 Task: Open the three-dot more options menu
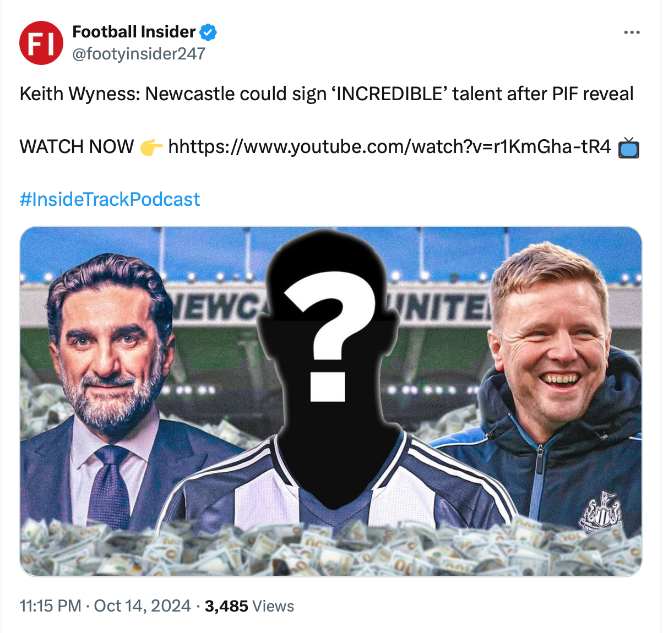tap(632, 32)
